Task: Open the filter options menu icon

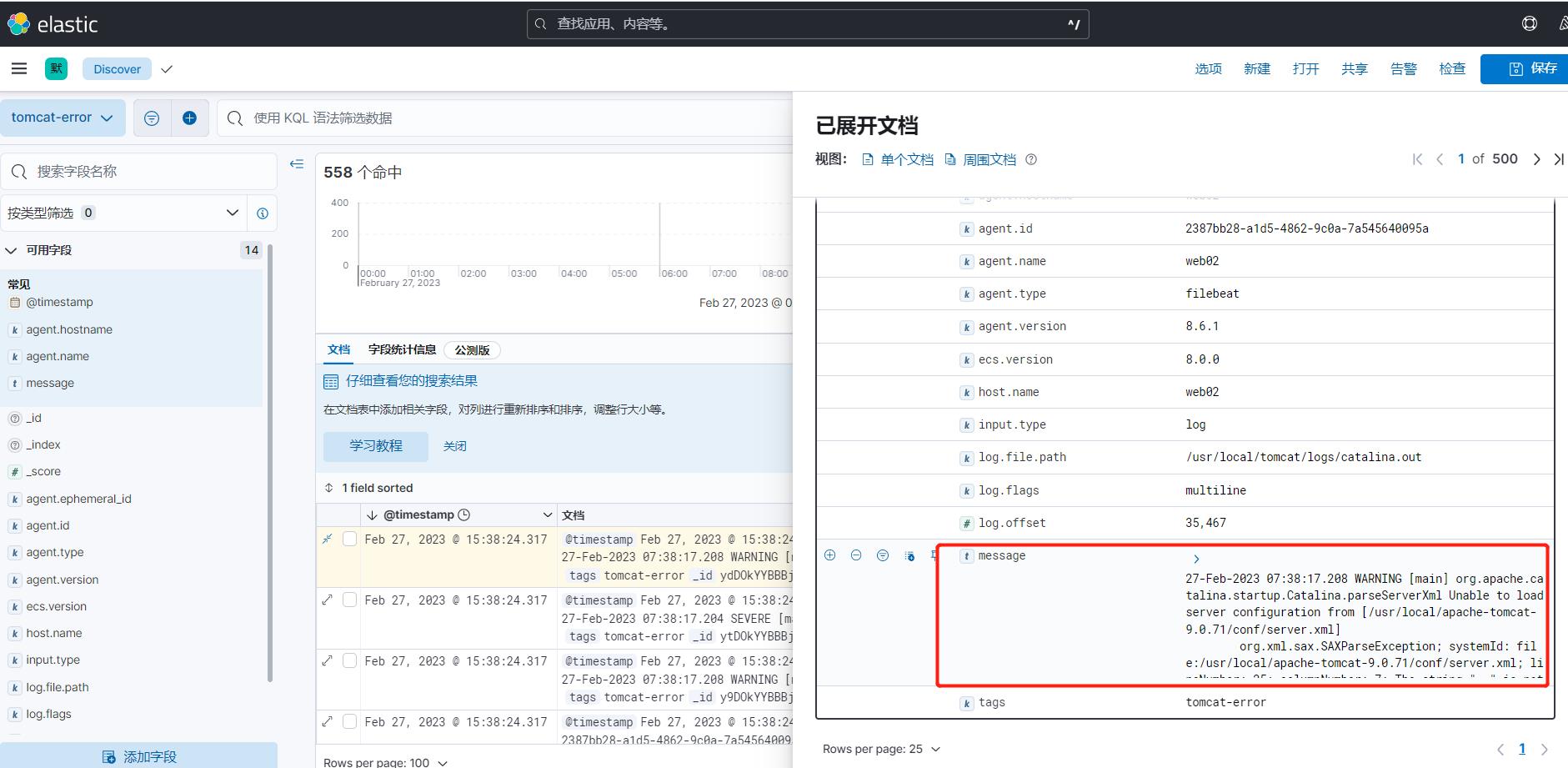Action: click(x=152, y=118)
